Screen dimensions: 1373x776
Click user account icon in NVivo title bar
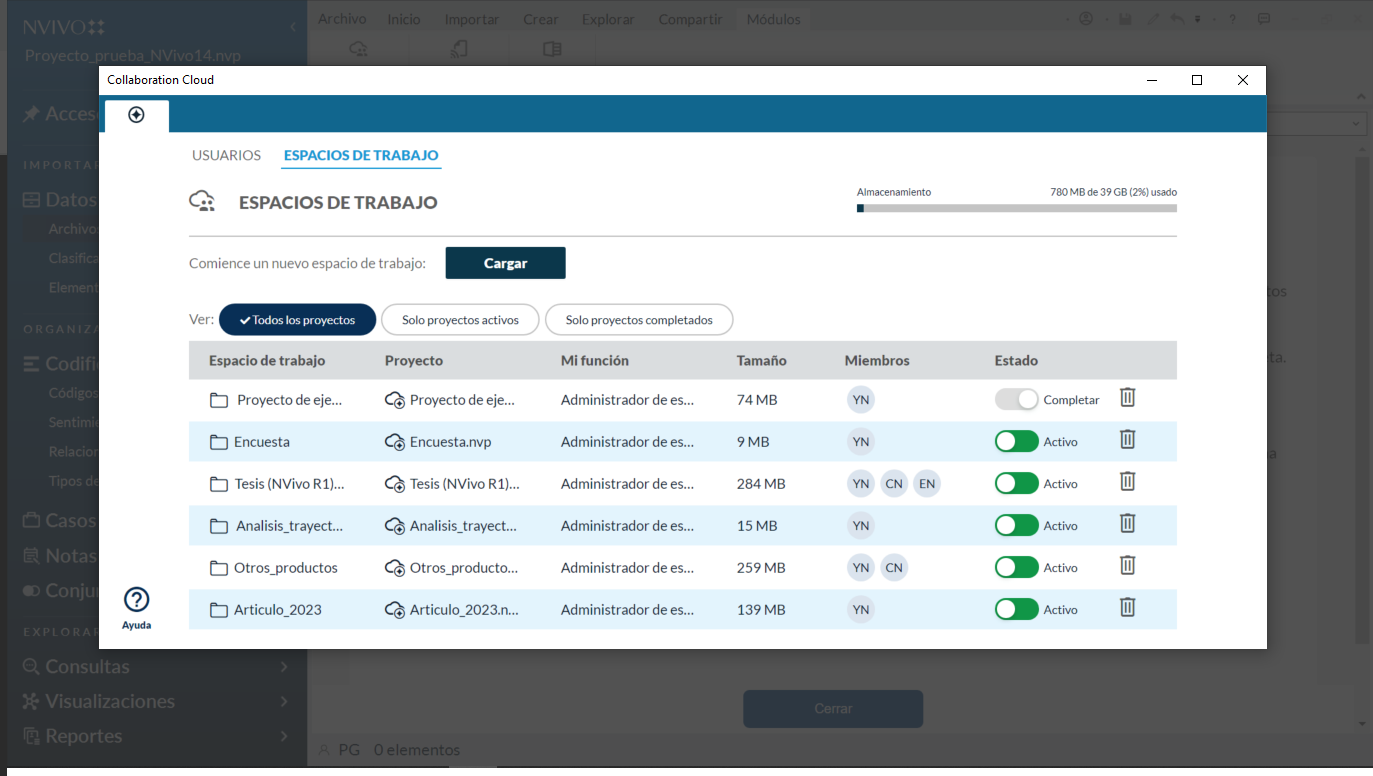point(1086,19)
